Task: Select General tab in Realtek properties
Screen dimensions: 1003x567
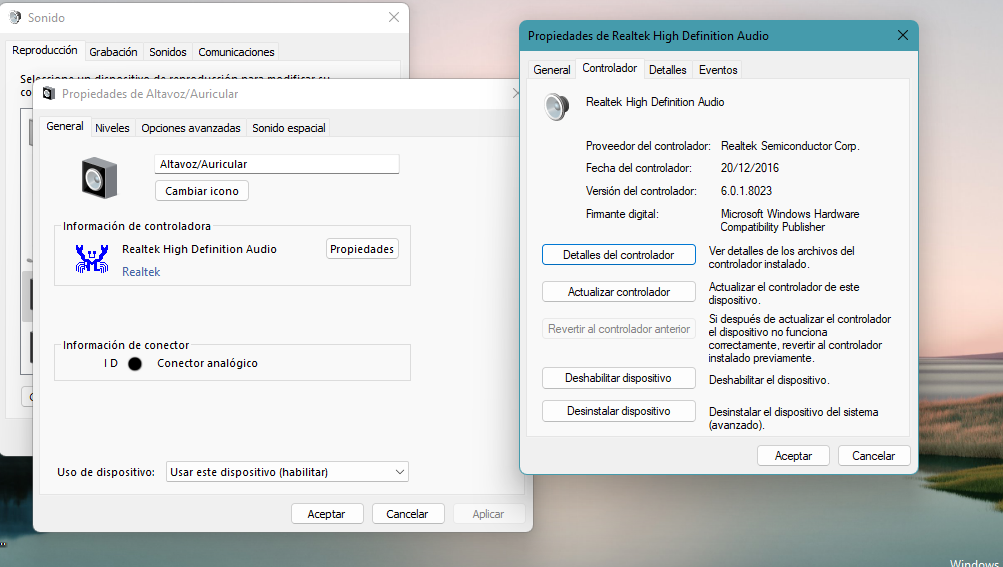Action: tap(551, 70)
